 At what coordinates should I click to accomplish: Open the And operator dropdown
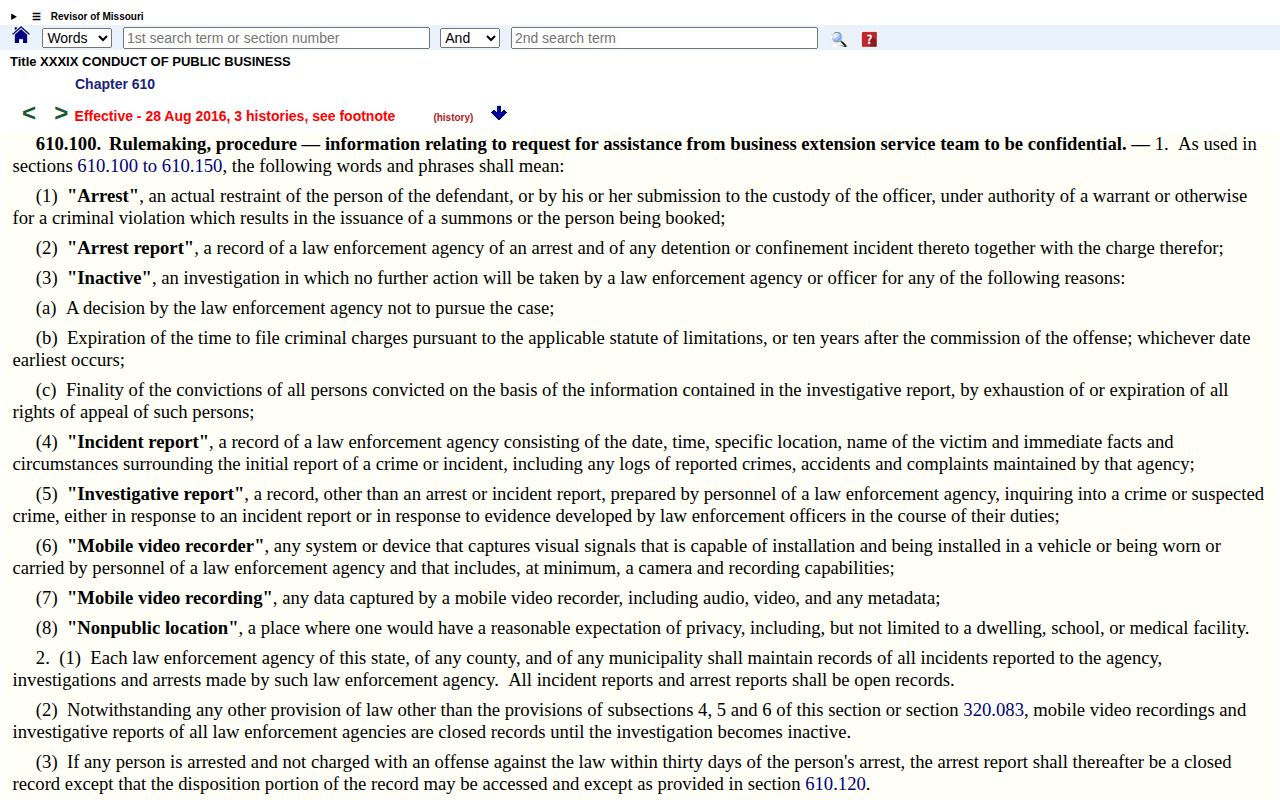coord(470,38)
